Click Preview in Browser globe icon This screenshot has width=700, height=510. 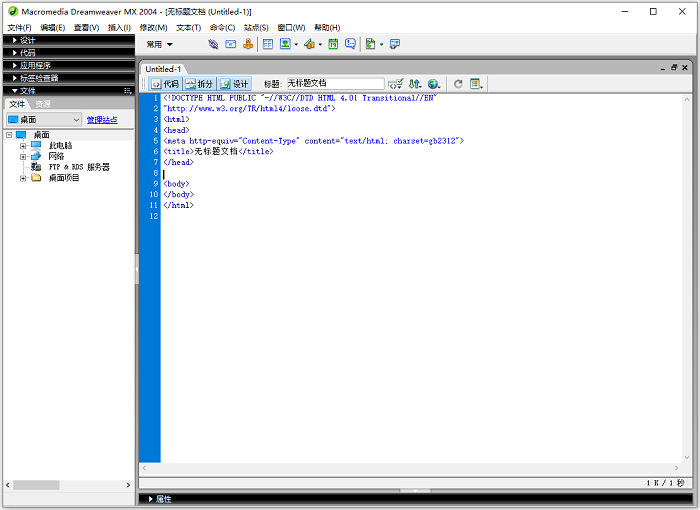click(x=433, y=84)
